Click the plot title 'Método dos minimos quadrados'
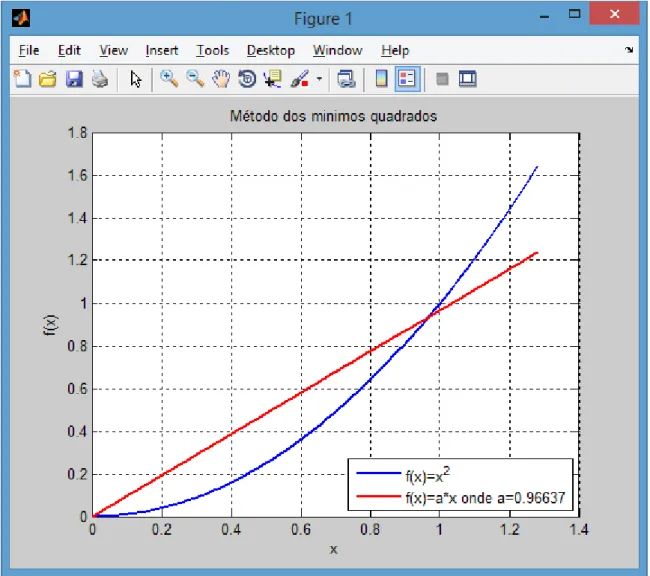This screenshot has width=650, height=576. pos(333,116)
